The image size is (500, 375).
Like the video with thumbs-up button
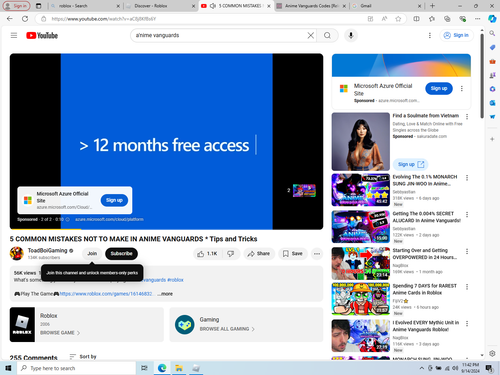207,254
